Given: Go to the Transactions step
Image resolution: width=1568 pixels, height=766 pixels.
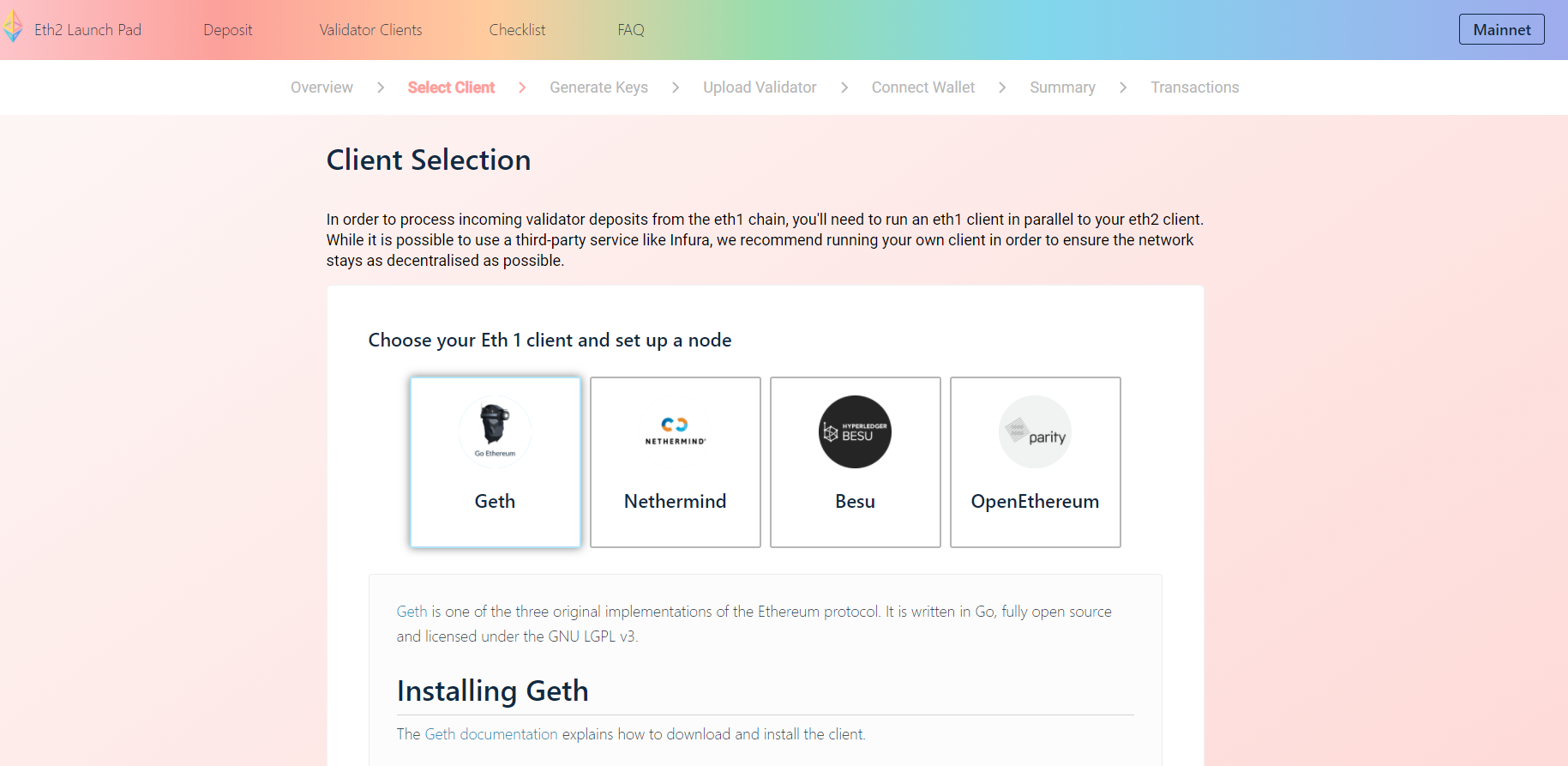Looking at the screenshot, I should pyautogui.click(x=1195, y=87).
